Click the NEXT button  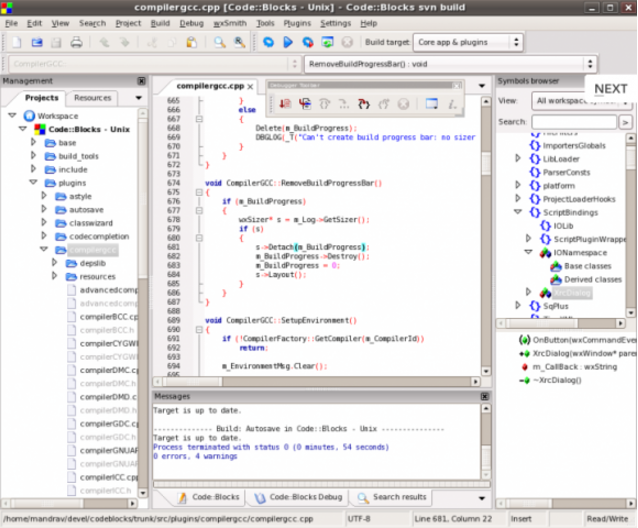pyautogui.click(x=610, y=88)
